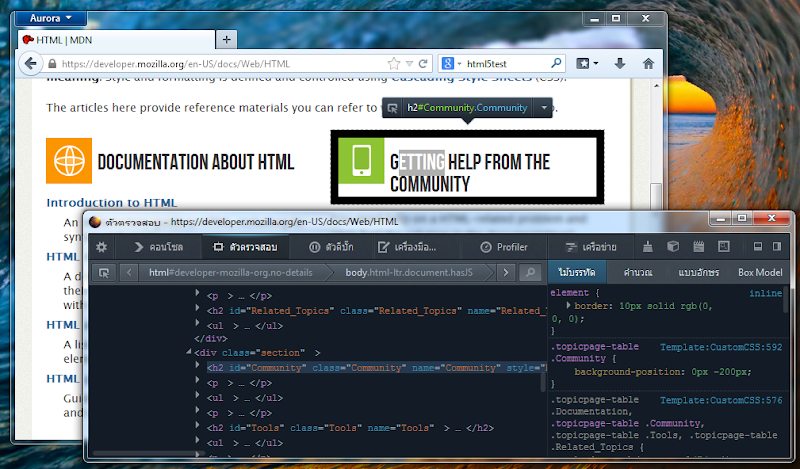The height and width of the screenshot is (469, 800).
Task: Open a new tab with plus button
Action: (x=227, y=39)
